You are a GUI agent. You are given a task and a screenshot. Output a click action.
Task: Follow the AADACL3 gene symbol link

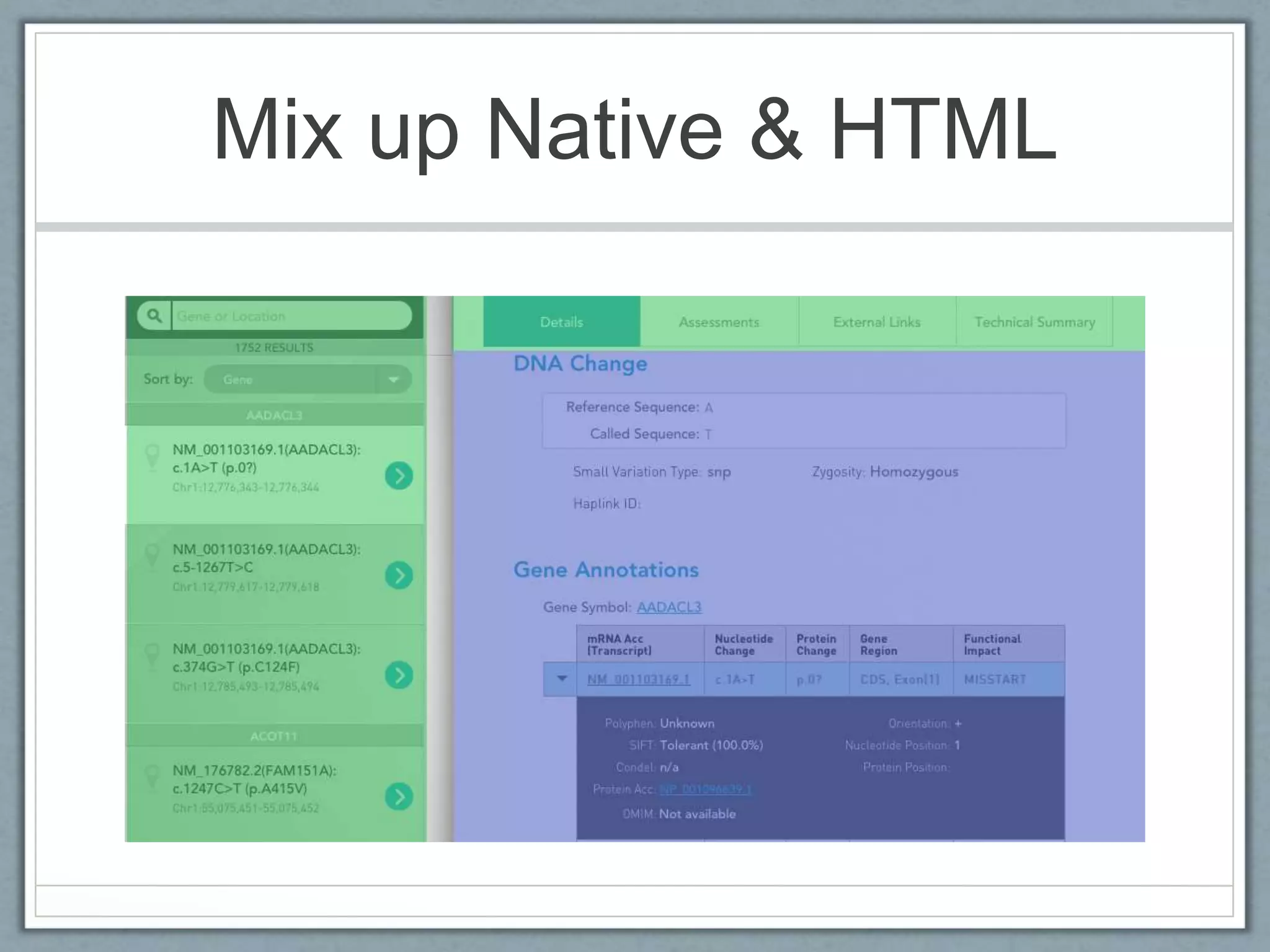669,607
